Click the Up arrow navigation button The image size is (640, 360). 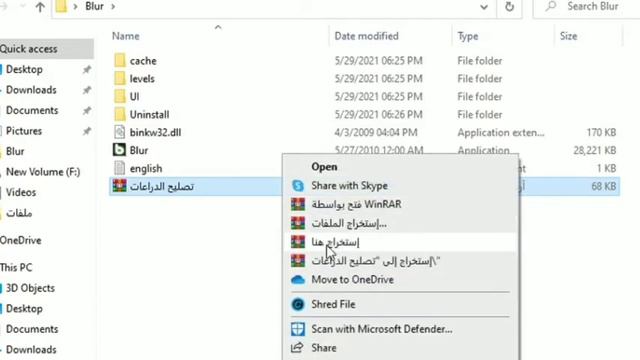point(40,7)
